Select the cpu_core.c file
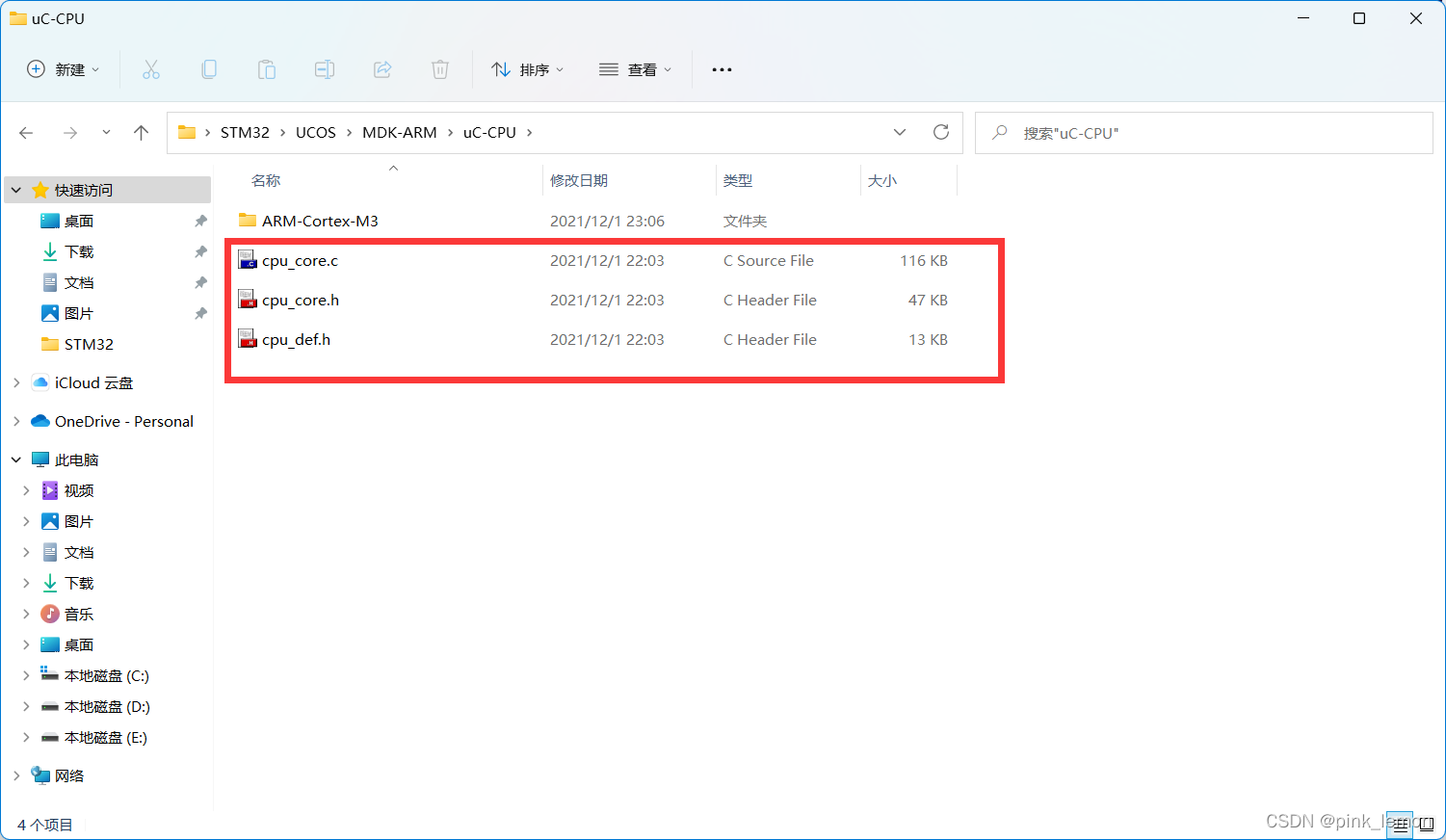 point(301,260)
